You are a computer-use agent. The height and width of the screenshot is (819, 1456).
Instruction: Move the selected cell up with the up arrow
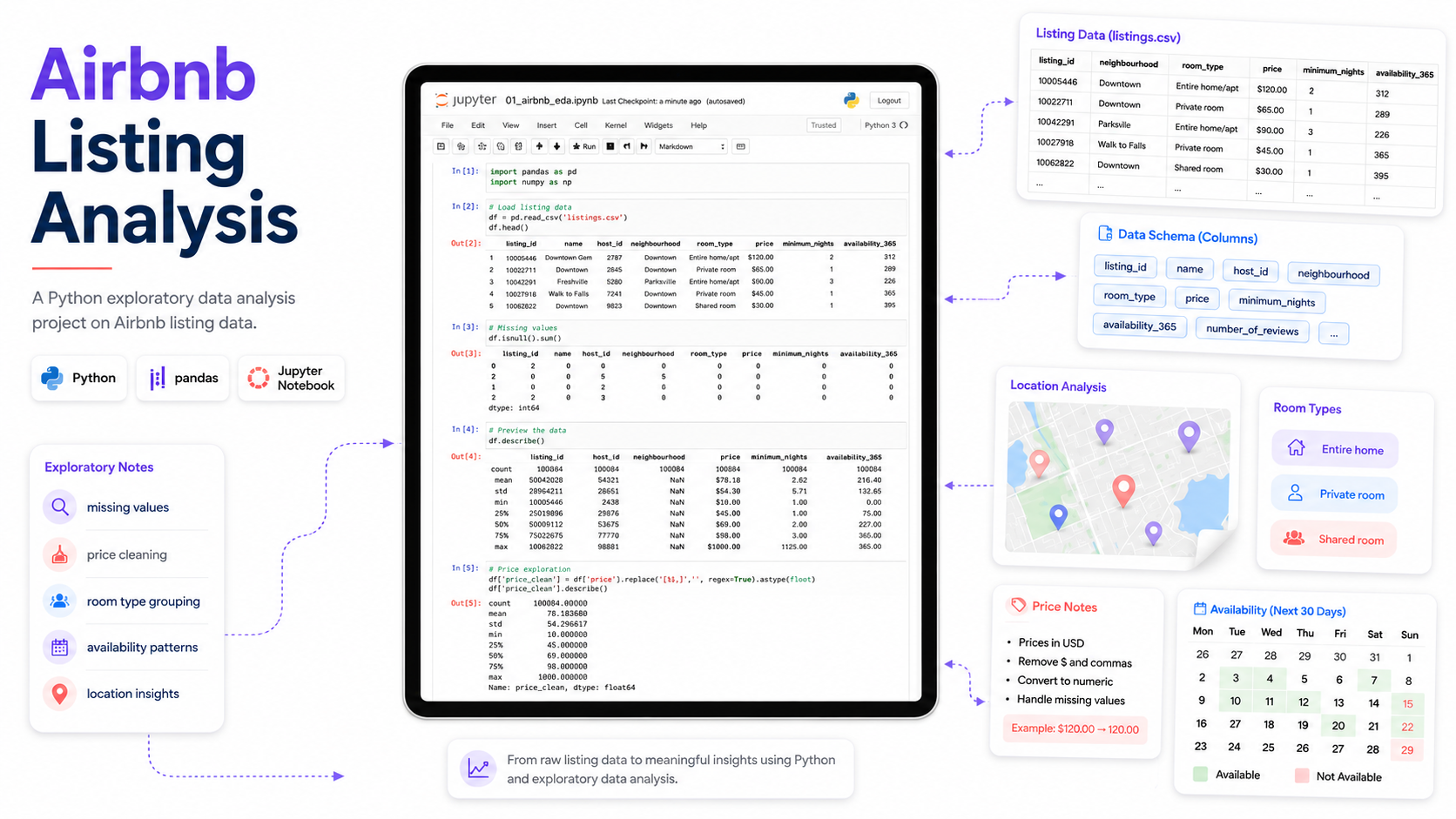coord(539,146)
